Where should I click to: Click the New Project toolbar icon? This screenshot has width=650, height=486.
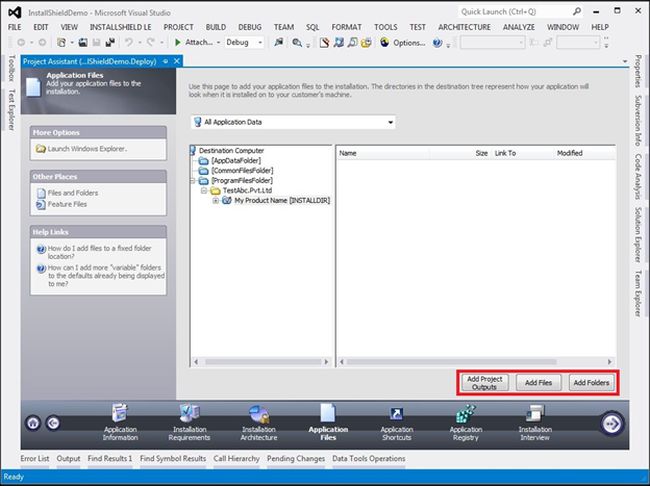(x=61, y=42)
